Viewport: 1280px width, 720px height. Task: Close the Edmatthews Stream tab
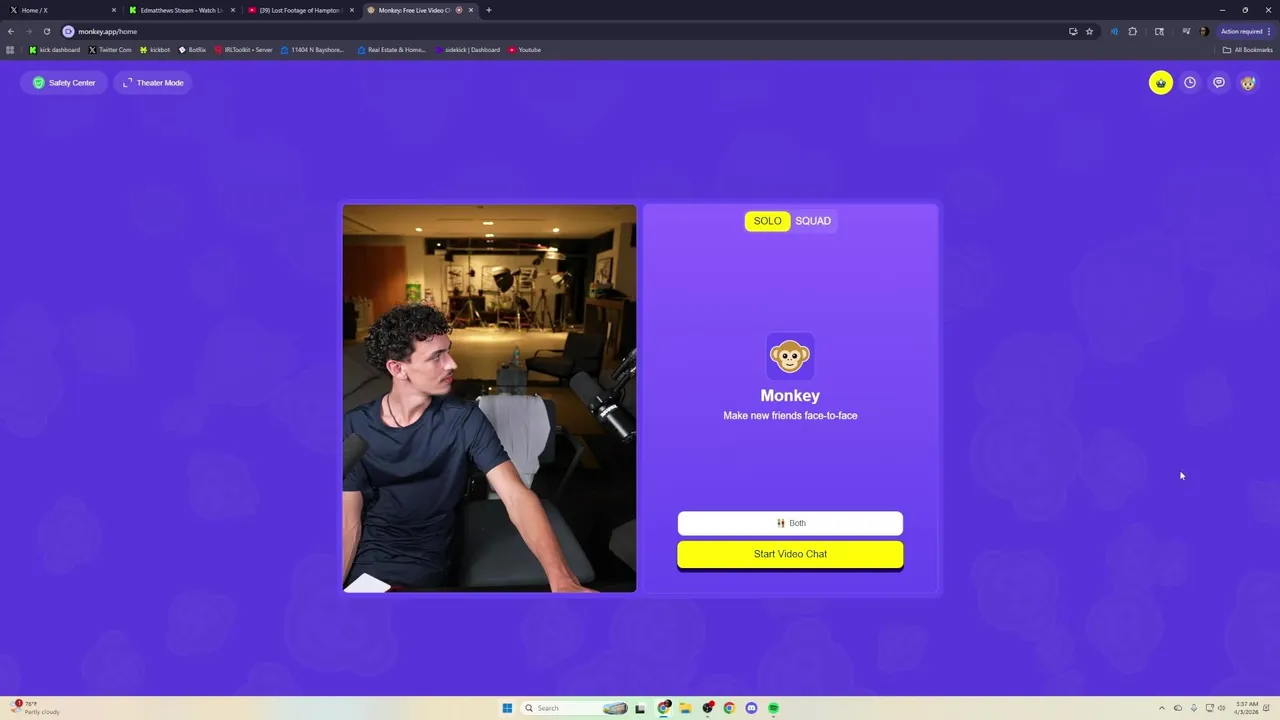(233, 10)
